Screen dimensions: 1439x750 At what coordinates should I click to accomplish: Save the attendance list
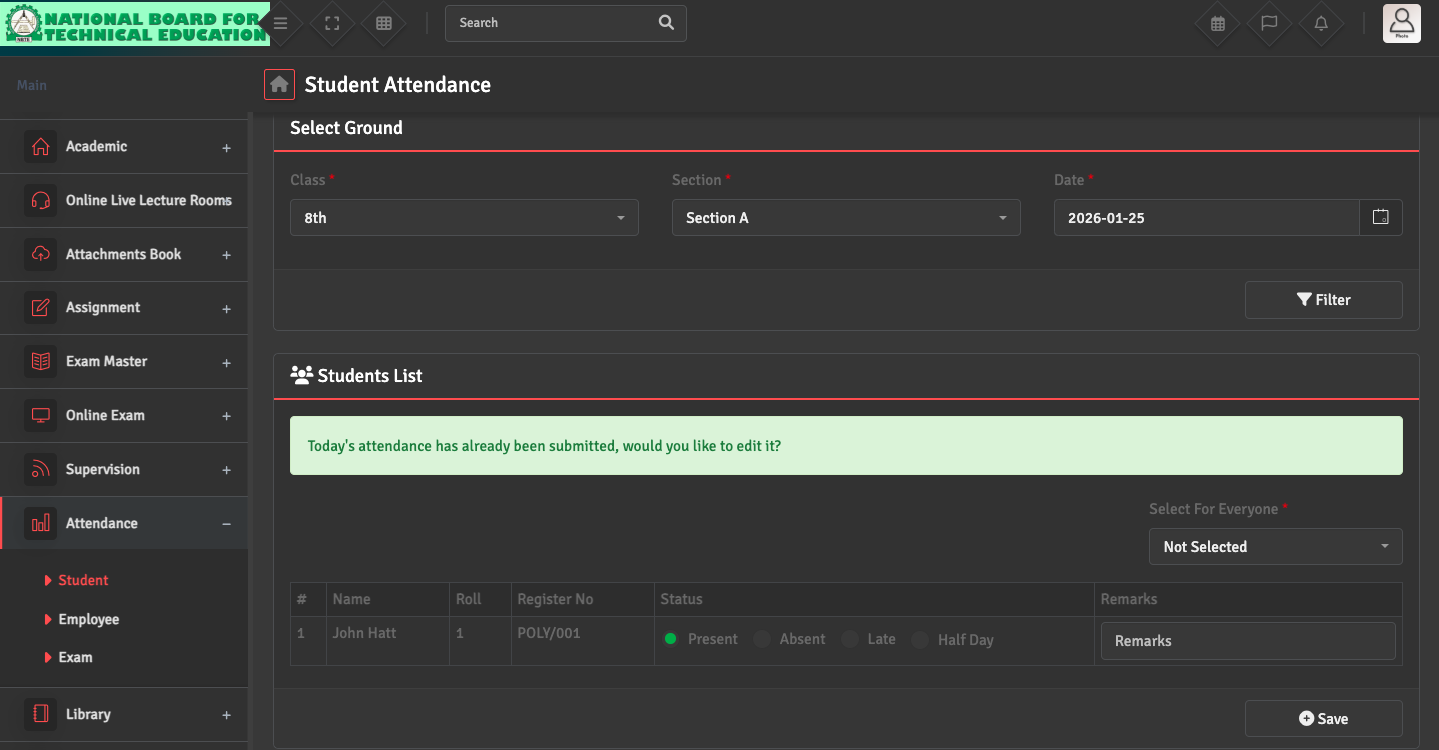click(1323, 719)
